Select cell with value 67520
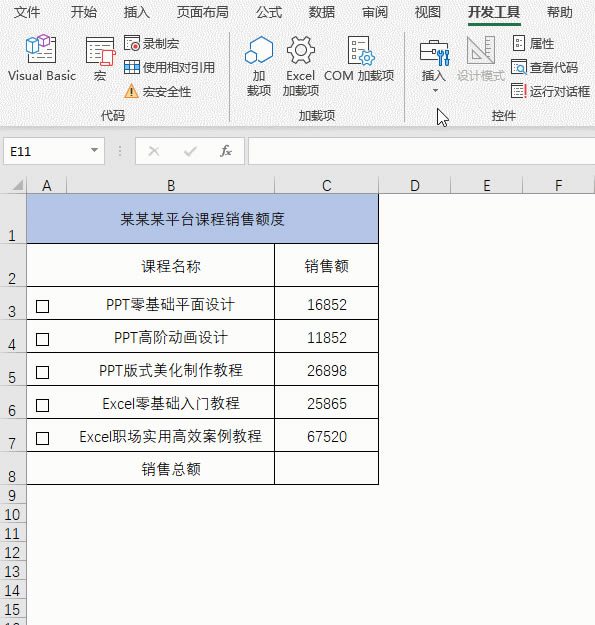Viewport: 595px width, 625px height. [x=326, y=436]
